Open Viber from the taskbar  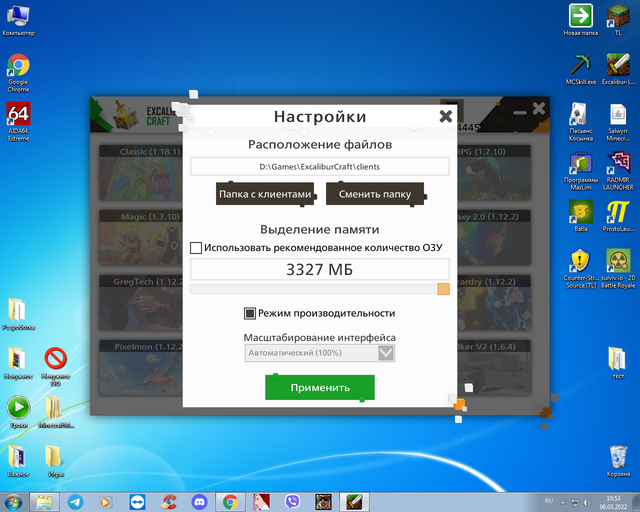coord(292,502)
